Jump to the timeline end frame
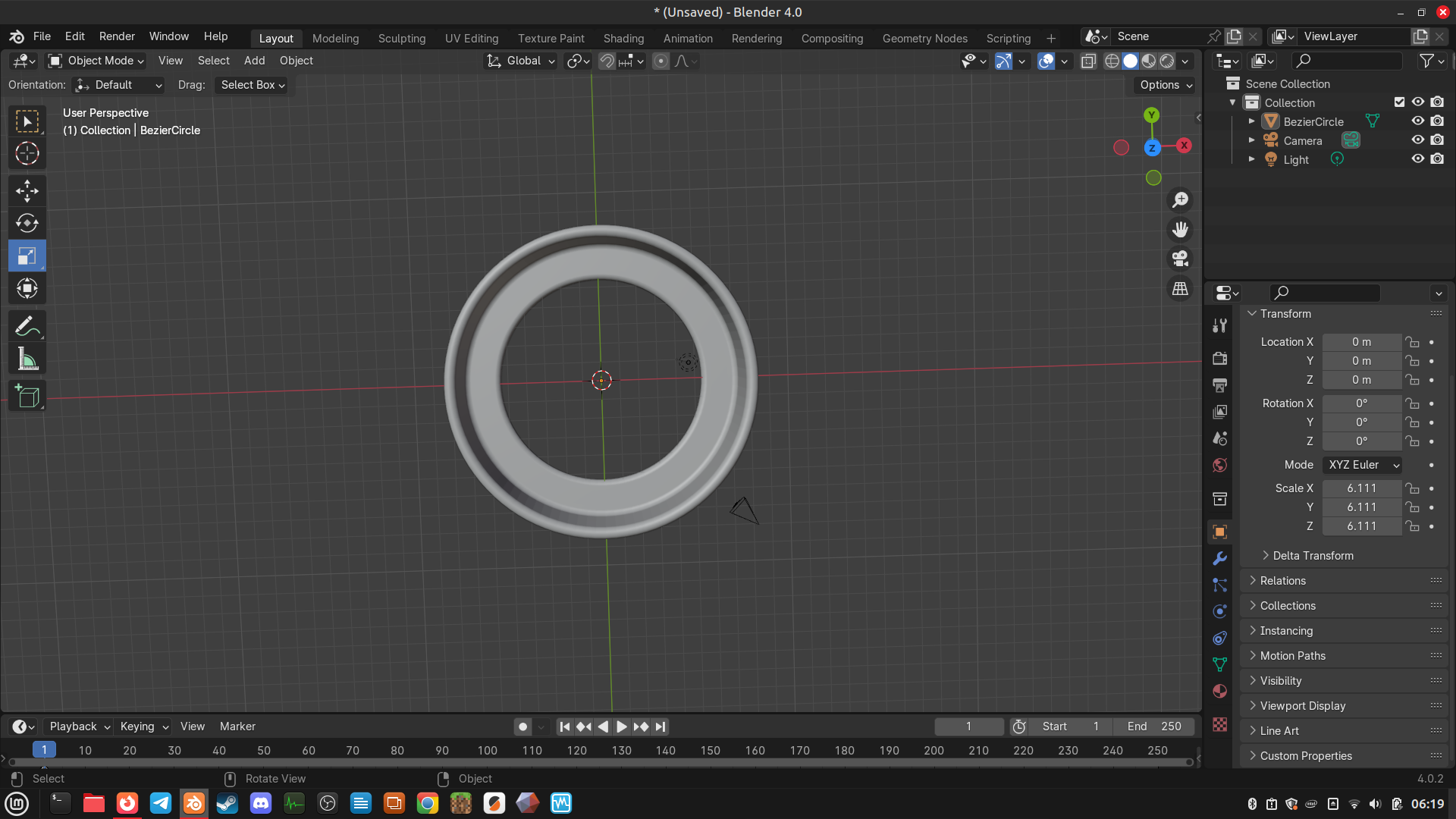Screen dimensions: 1456x819 [661, 726]
